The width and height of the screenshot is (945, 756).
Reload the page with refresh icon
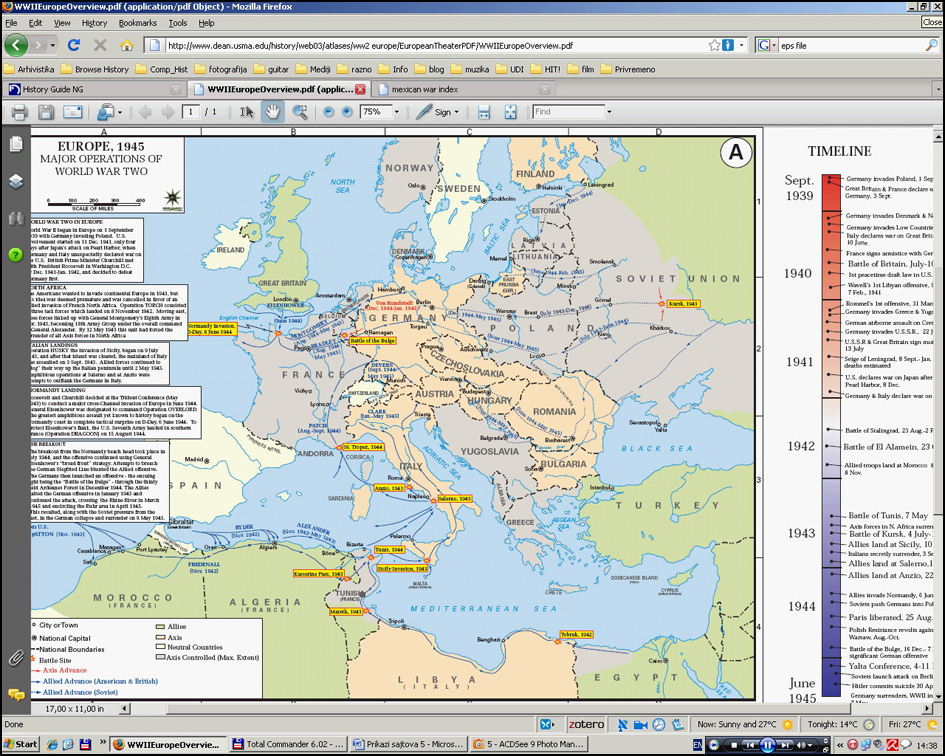pyautogui.click(x=73, y=45)
